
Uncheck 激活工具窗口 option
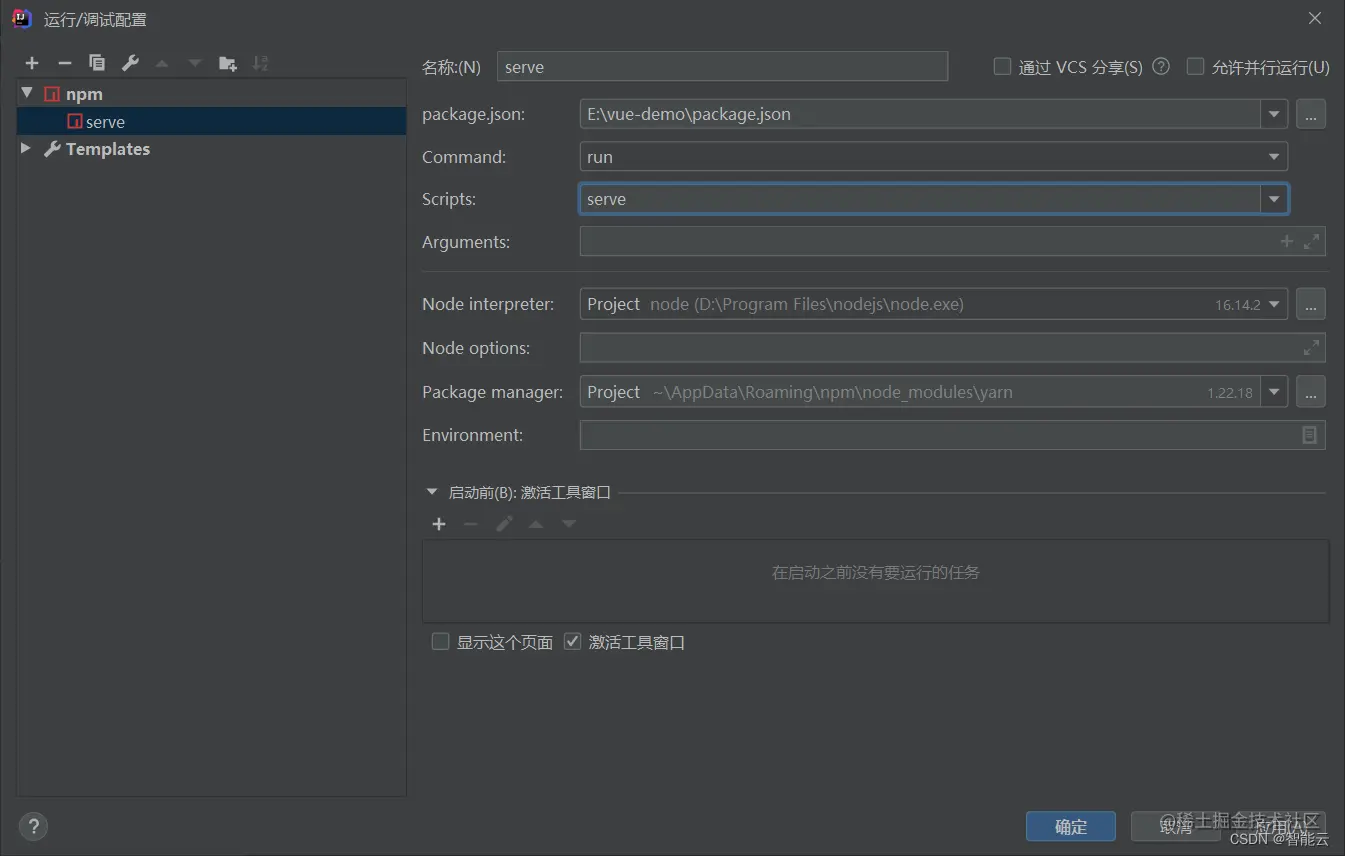click(572, 641)
